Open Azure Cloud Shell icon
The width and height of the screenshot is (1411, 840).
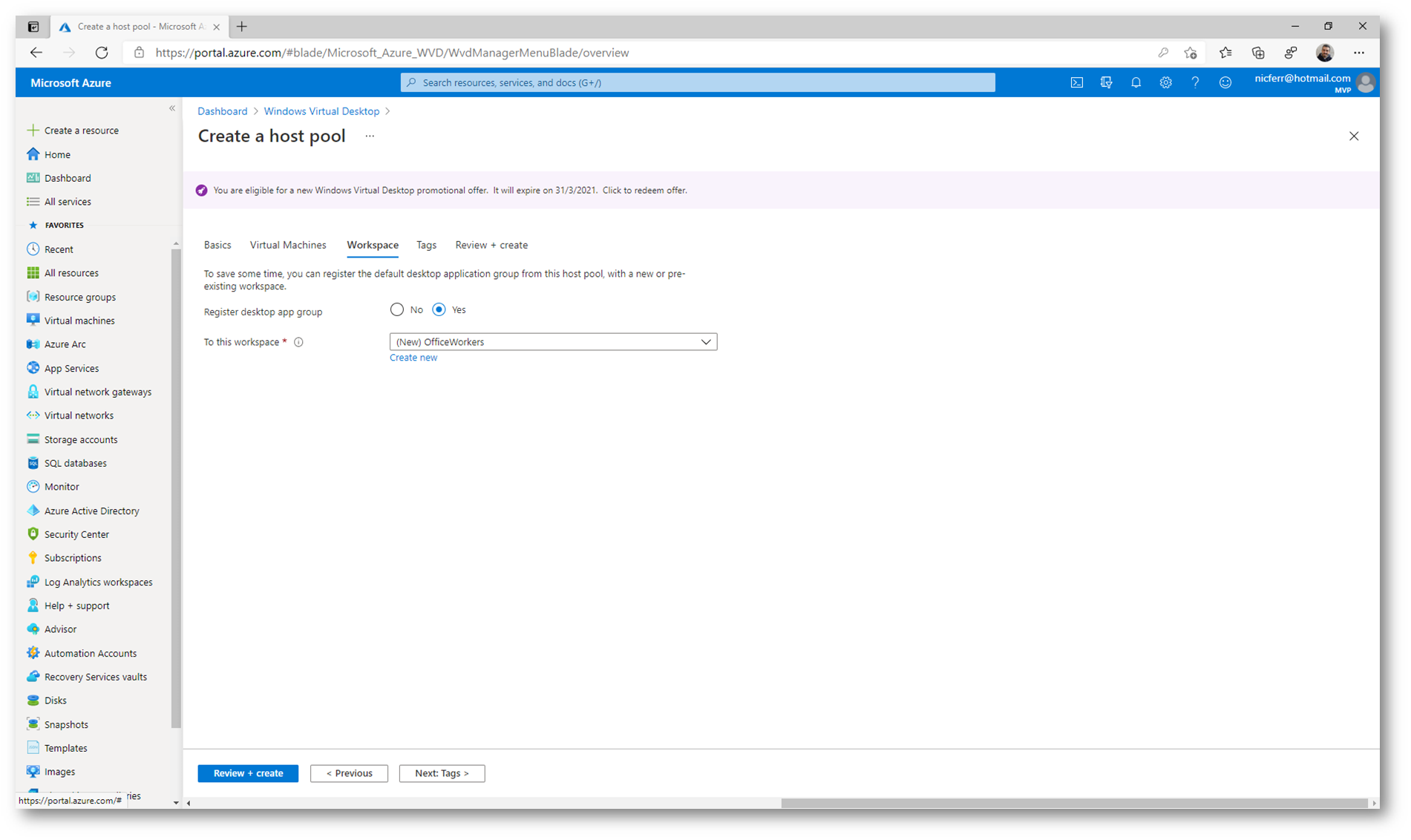coord(1076,82)
